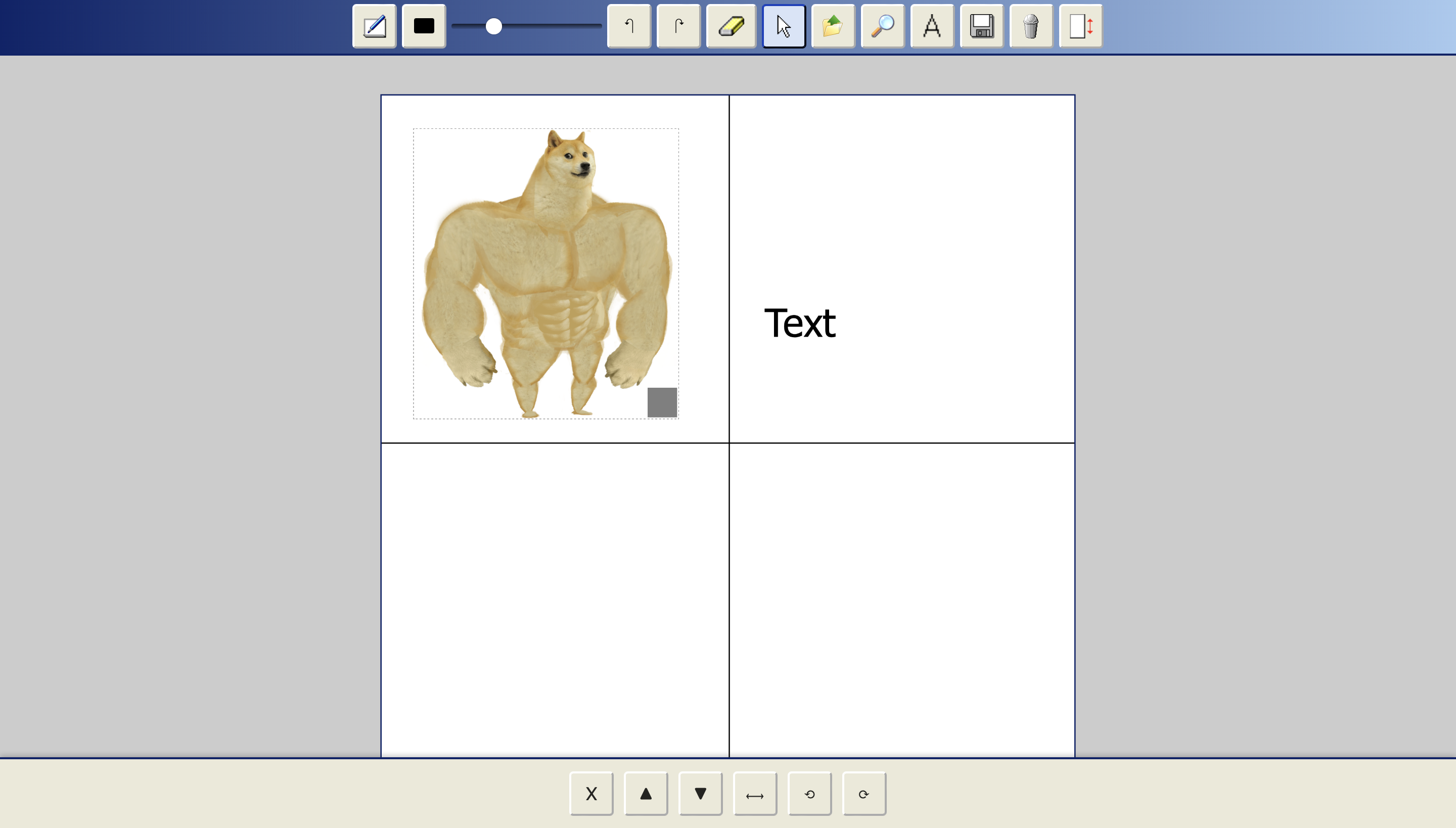Image resolution: width=1456 pixels, height=828 pixels.
Task: Bring selected object forward with up triangle
Action: (x=646, y=793)
